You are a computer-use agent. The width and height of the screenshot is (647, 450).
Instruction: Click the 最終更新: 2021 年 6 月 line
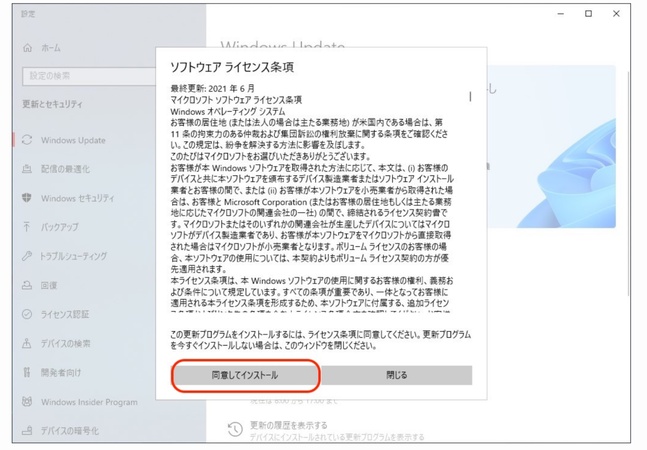[x=213, y=88]
